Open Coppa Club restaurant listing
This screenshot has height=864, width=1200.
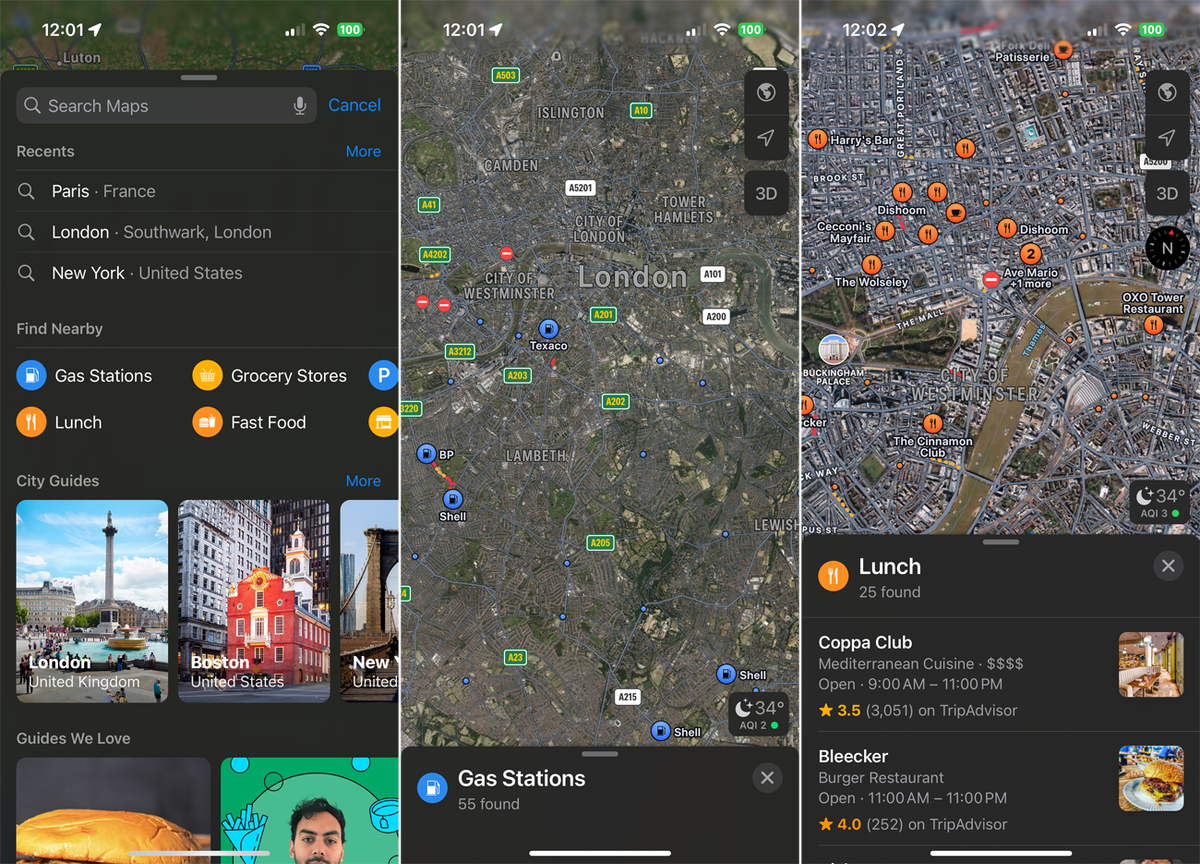coord(1001,675)
